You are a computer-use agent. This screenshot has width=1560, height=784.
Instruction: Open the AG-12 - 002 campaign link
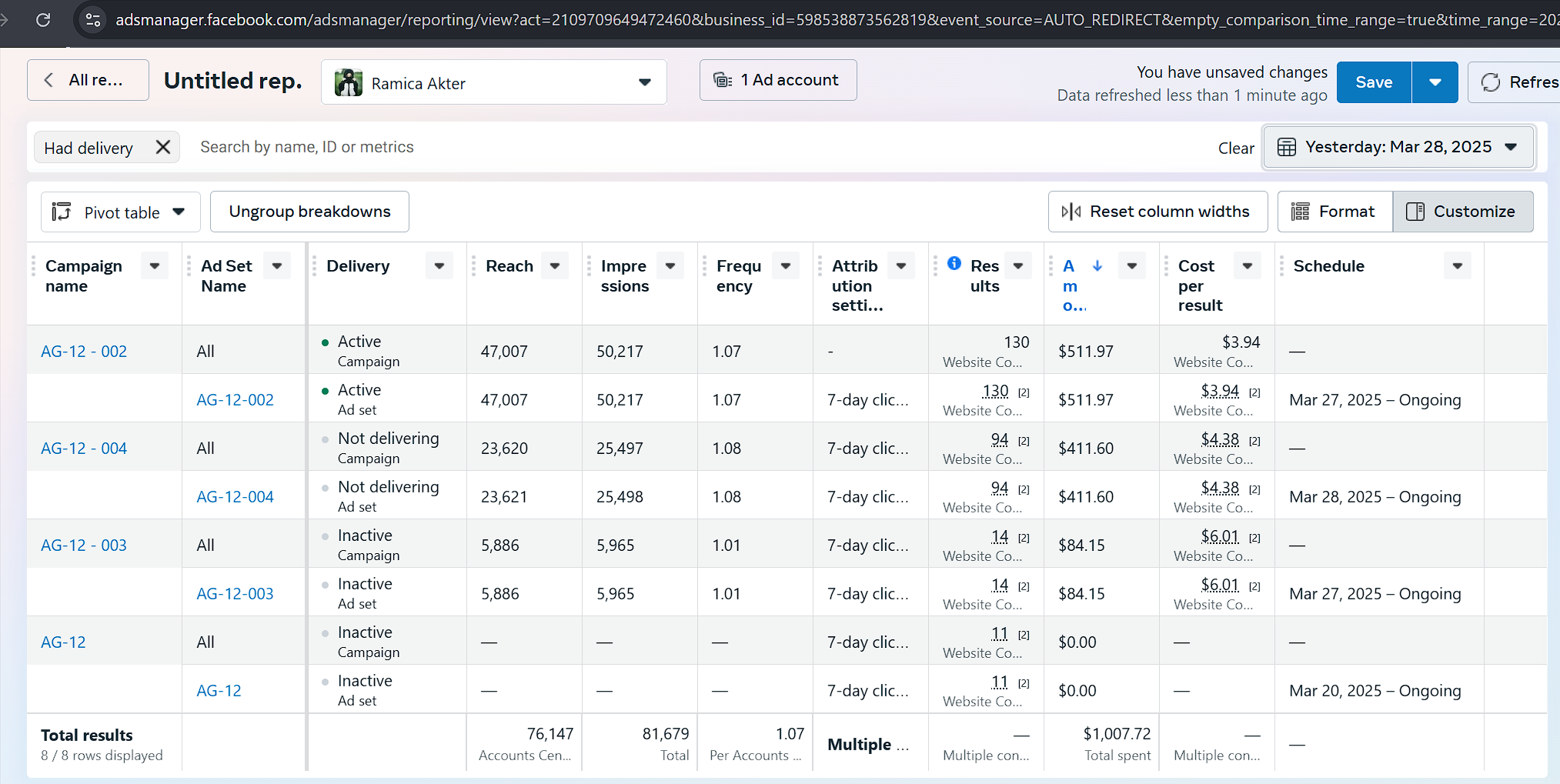point(84,352)
